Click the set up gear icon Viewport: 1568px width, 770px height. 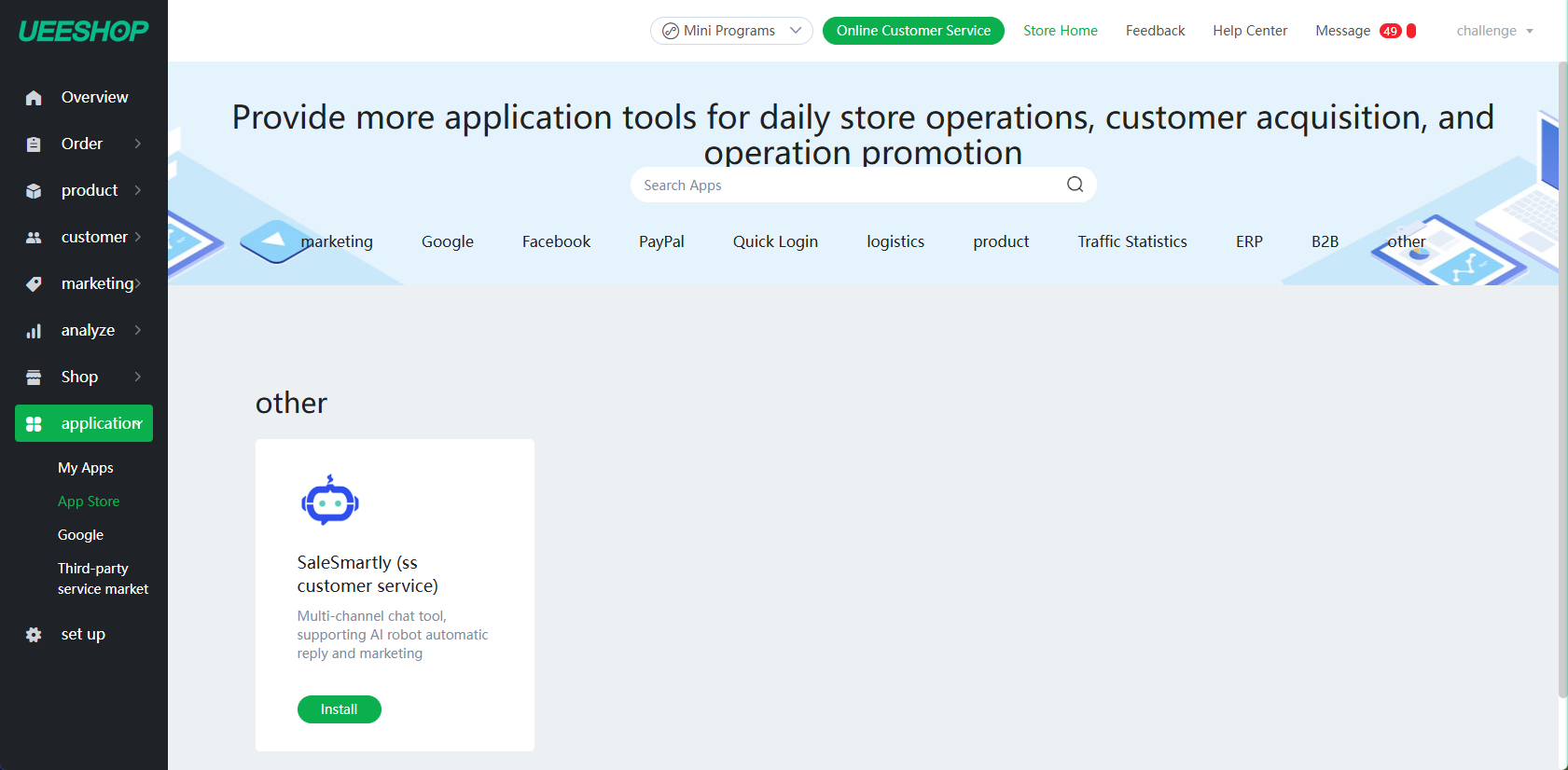34,635
